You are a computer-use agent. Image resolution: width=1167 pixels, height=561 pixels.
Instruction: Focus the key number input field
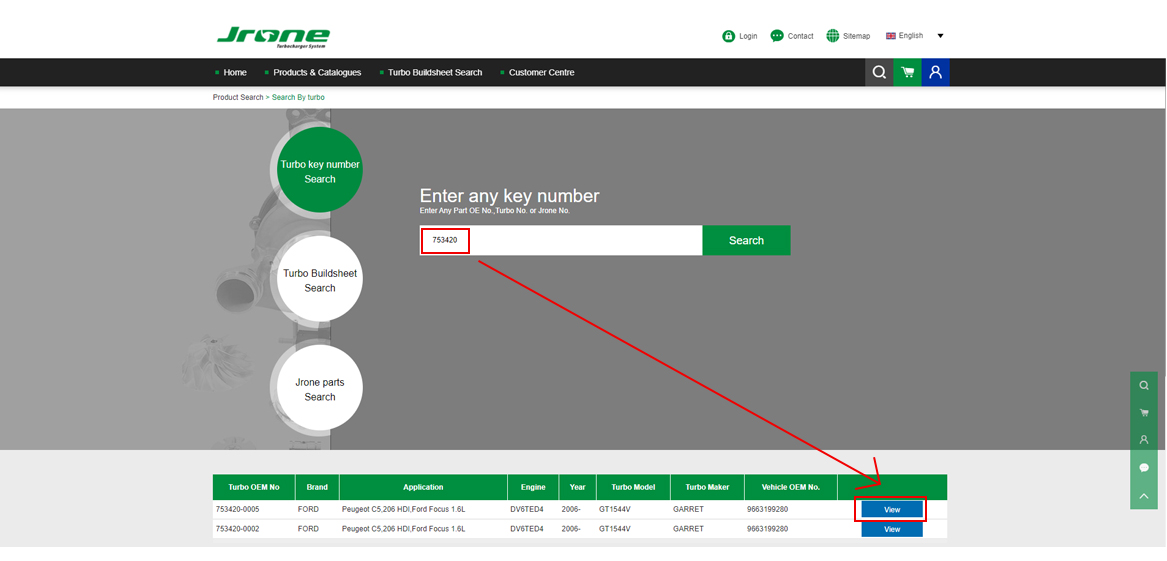pyautogui.click(x=561, y=240)
